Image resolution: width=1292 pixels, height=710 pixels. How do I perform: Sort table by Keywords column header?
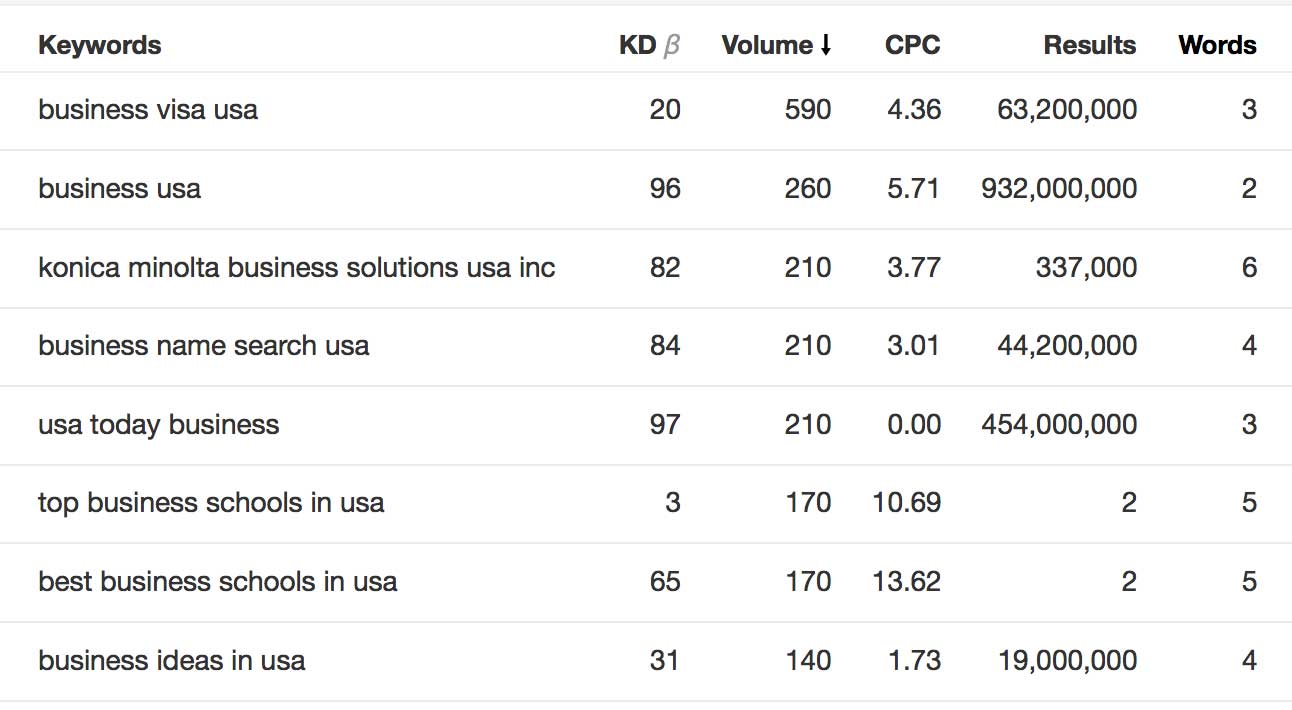(99, 45)
